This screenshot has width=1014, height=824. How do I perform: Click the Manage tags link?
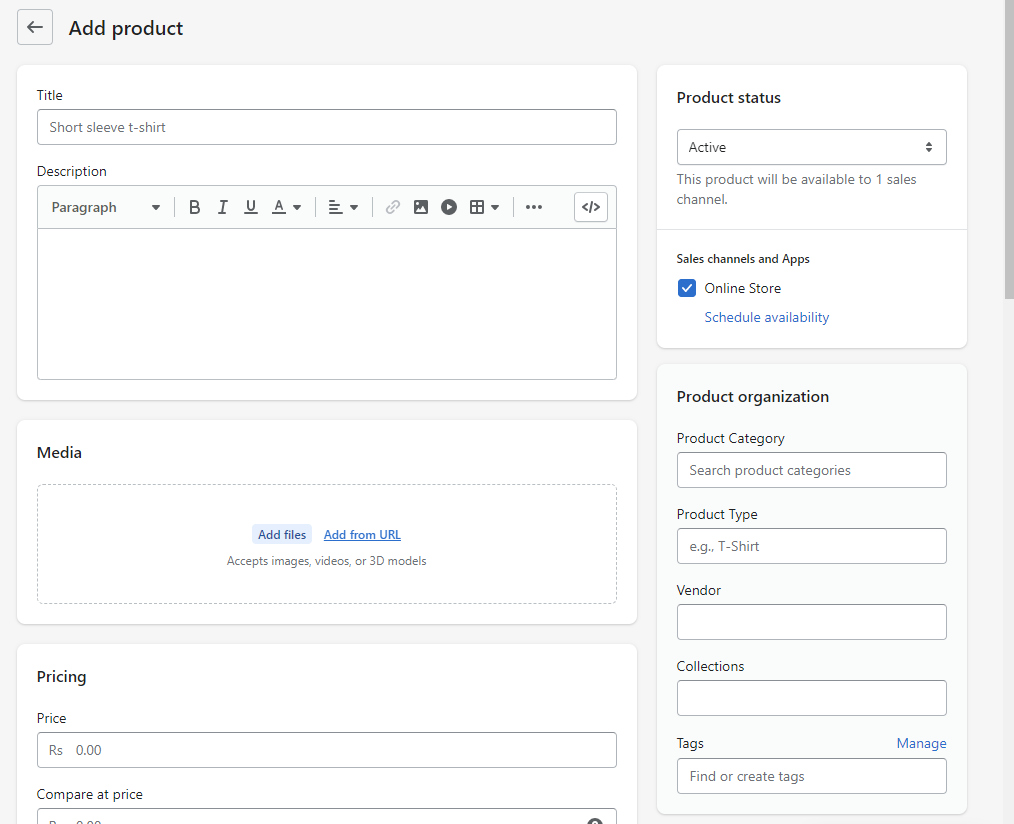(921, 743)
